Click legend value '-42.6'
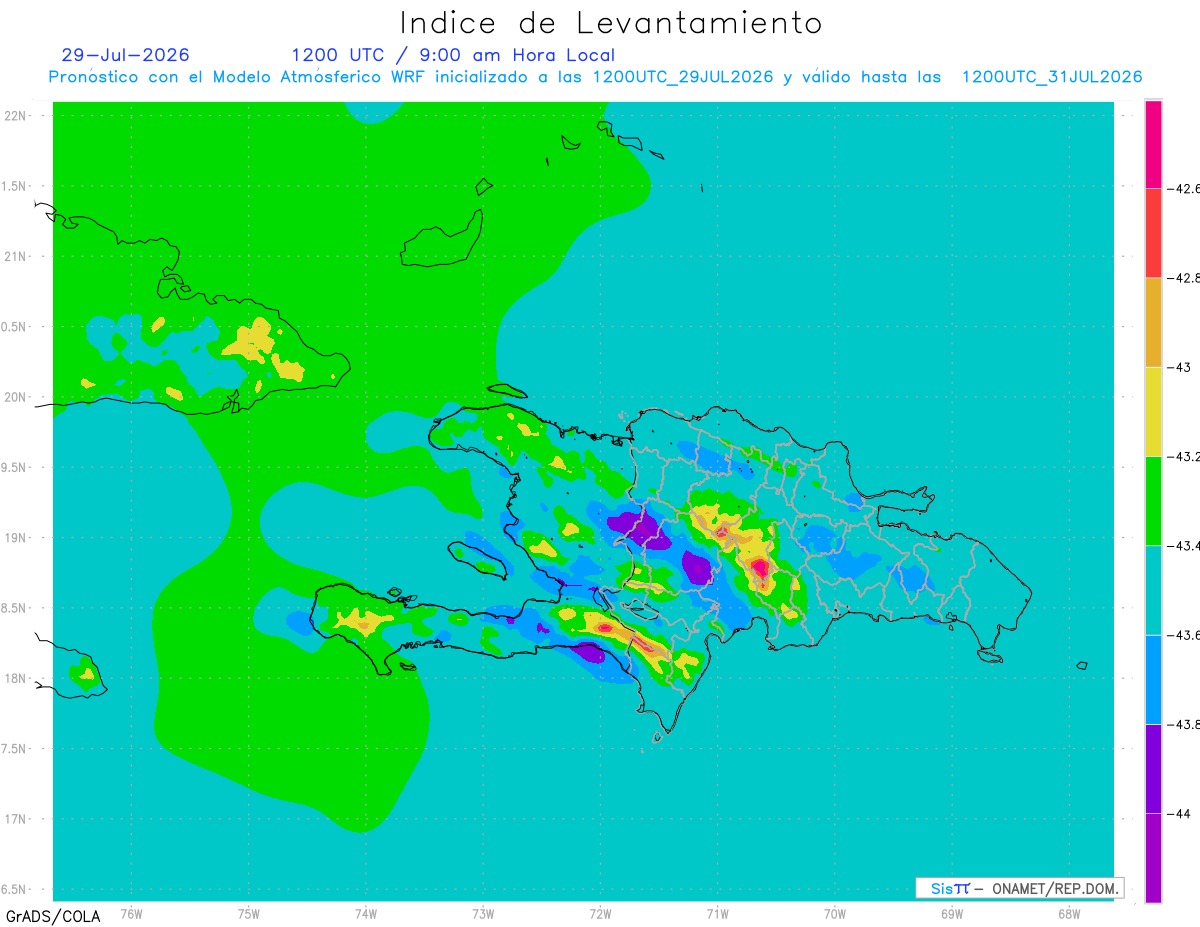 click(1184, 188)
